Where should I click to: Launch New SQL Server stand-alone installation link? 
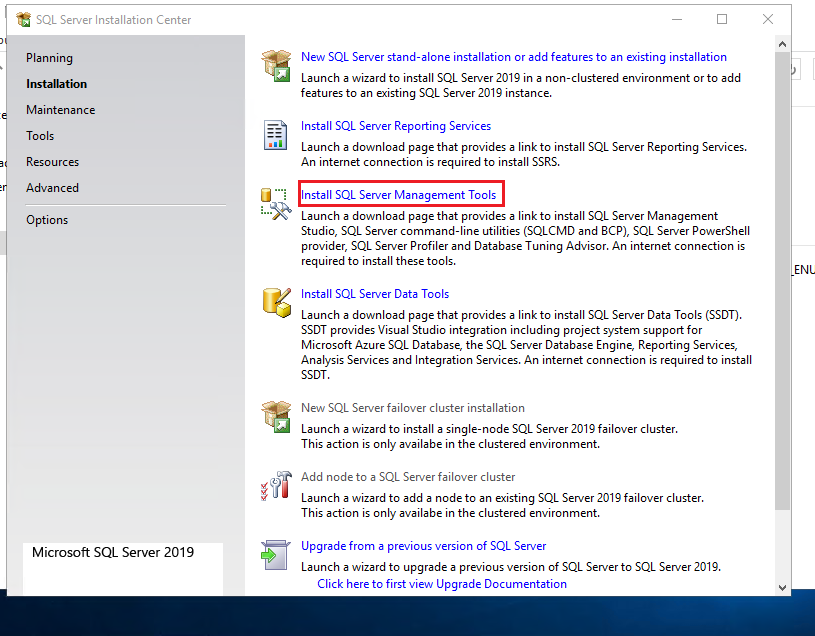(x=514, y=57)
